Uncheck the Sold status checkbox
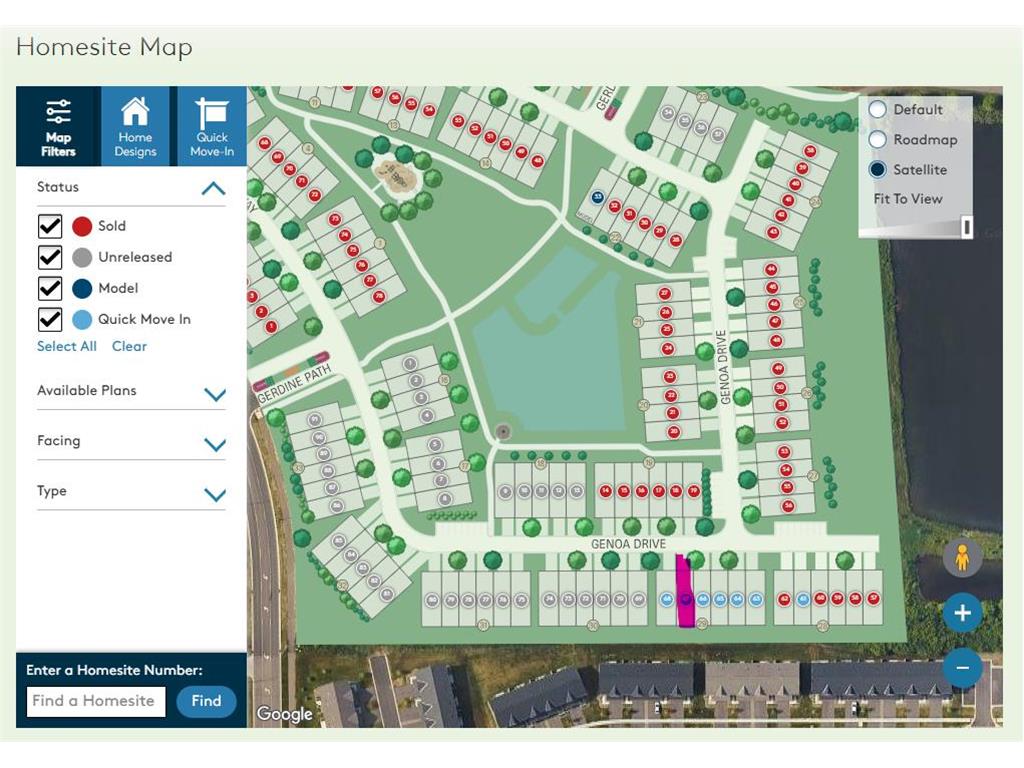 pos(50,227)
